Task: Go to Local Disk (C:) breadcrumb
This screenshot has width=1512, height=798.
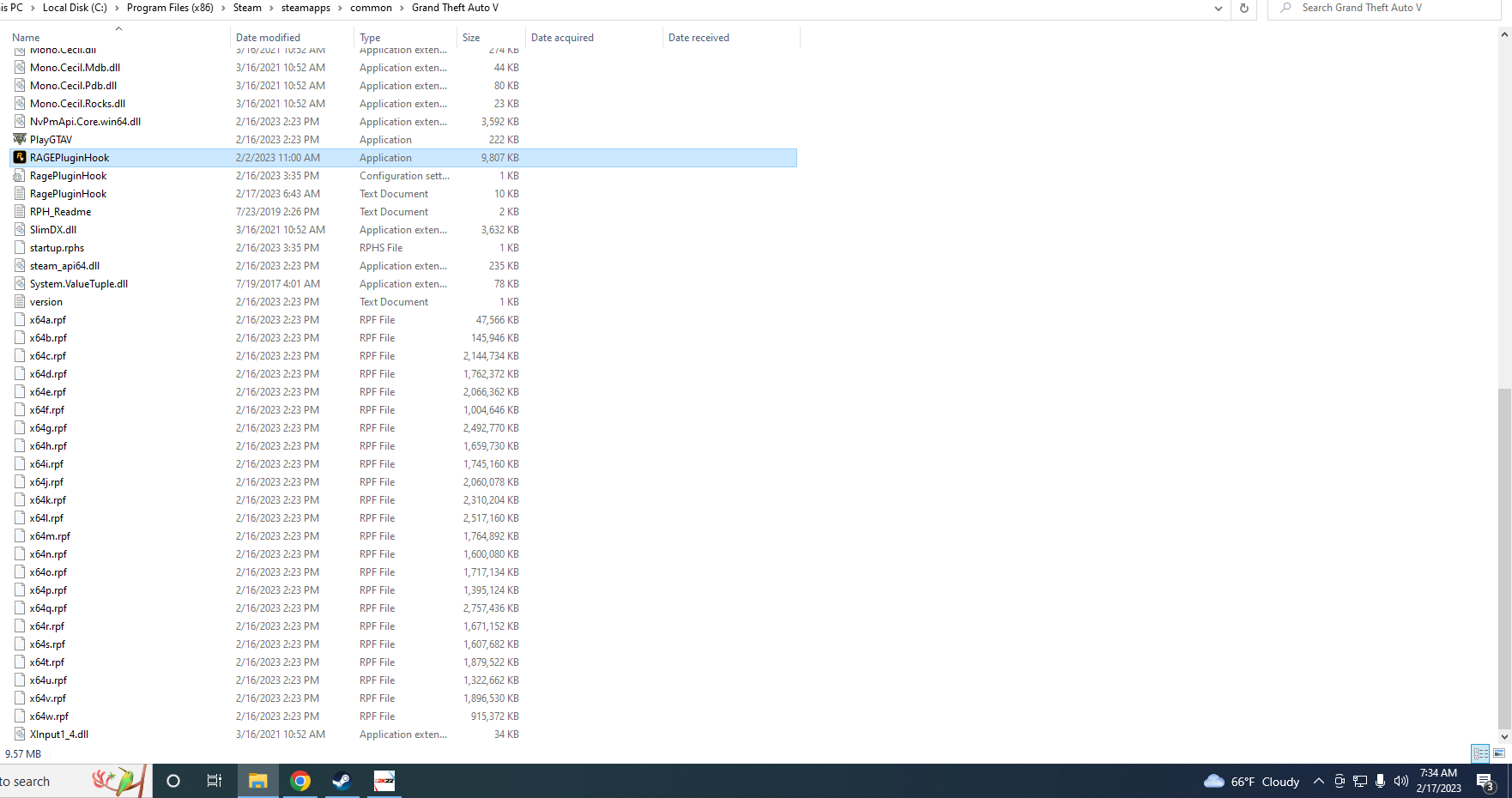Action: tap(75, 8)
